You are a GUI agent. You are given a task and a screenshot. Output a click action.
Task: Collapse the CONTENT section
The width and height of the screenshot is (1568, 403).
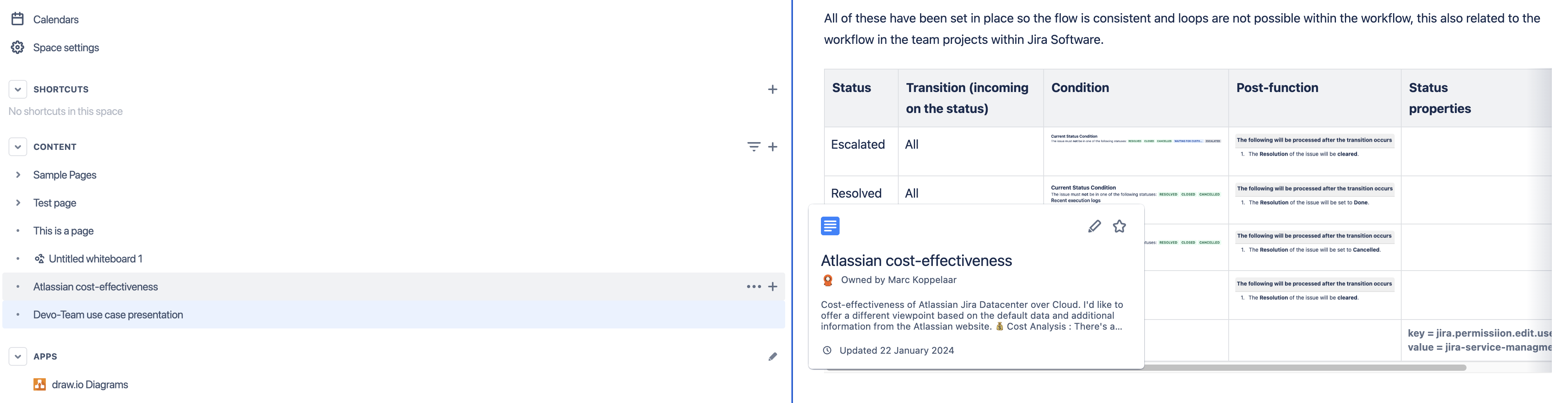(x=17, y=146)
